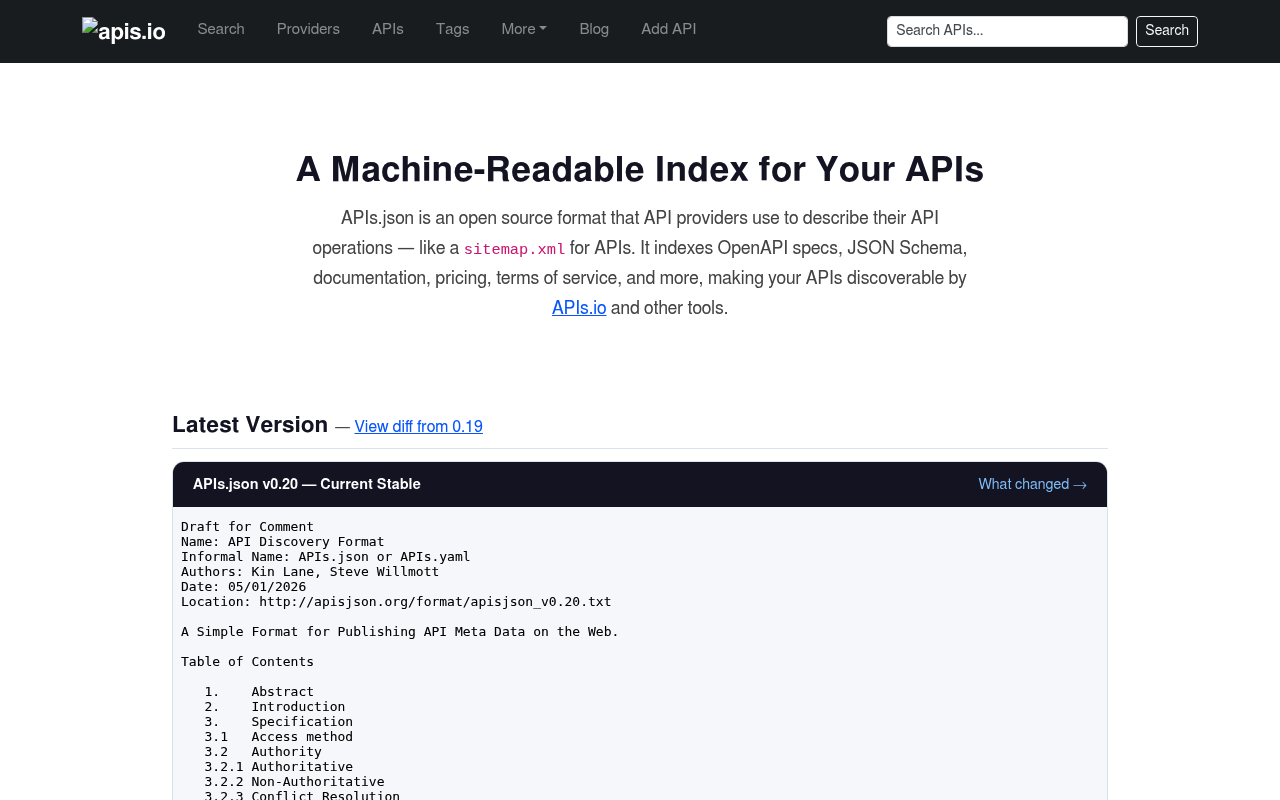Screen dimensions: 1280x800
Task: Click 'Name: API Discovery Format' line
Action: pyautogui.click(x=283, y=542)
